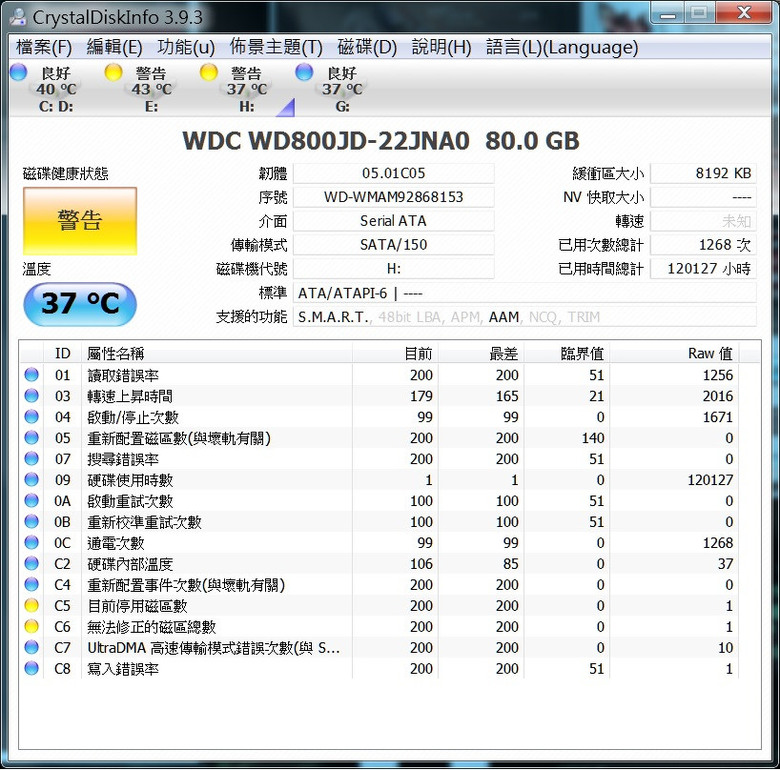Select the G: disk blue status orb
780x770 pixels.
coord(303,72)
